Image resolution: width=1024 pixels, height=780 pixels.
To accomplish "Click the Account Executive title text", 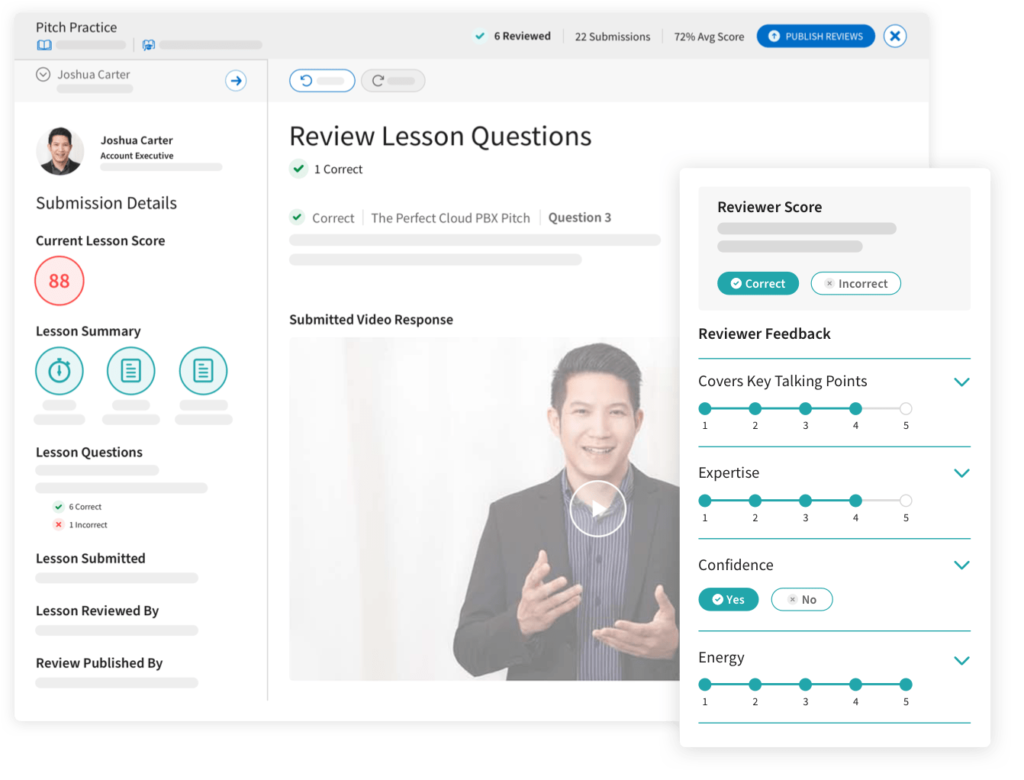I will [x=136, y=155].
